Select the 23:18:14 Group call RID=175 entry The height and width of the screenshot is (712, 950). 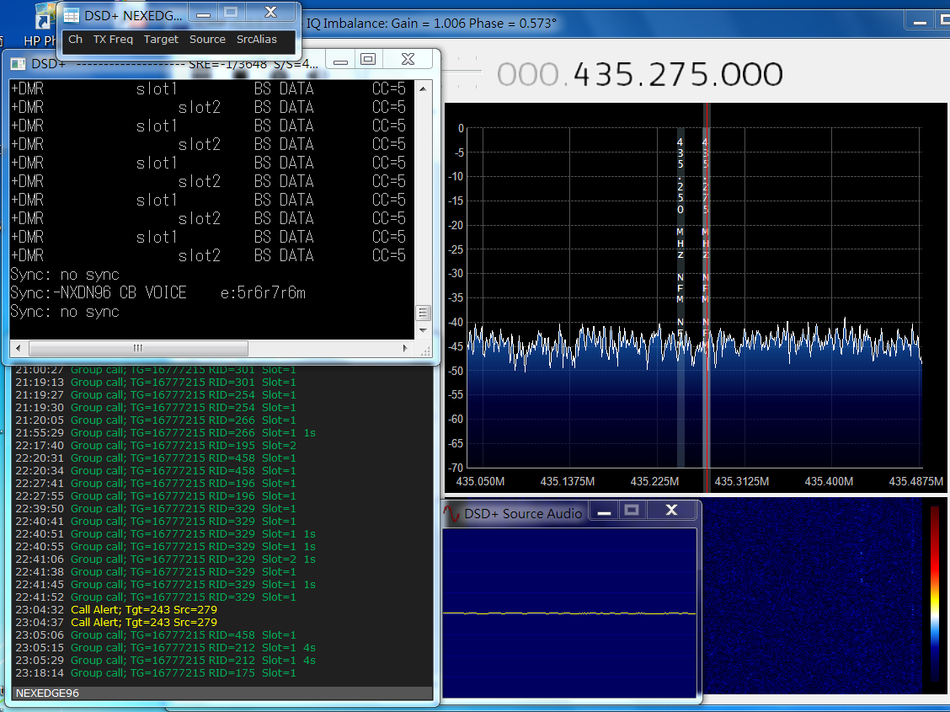[x=156, y=673]
